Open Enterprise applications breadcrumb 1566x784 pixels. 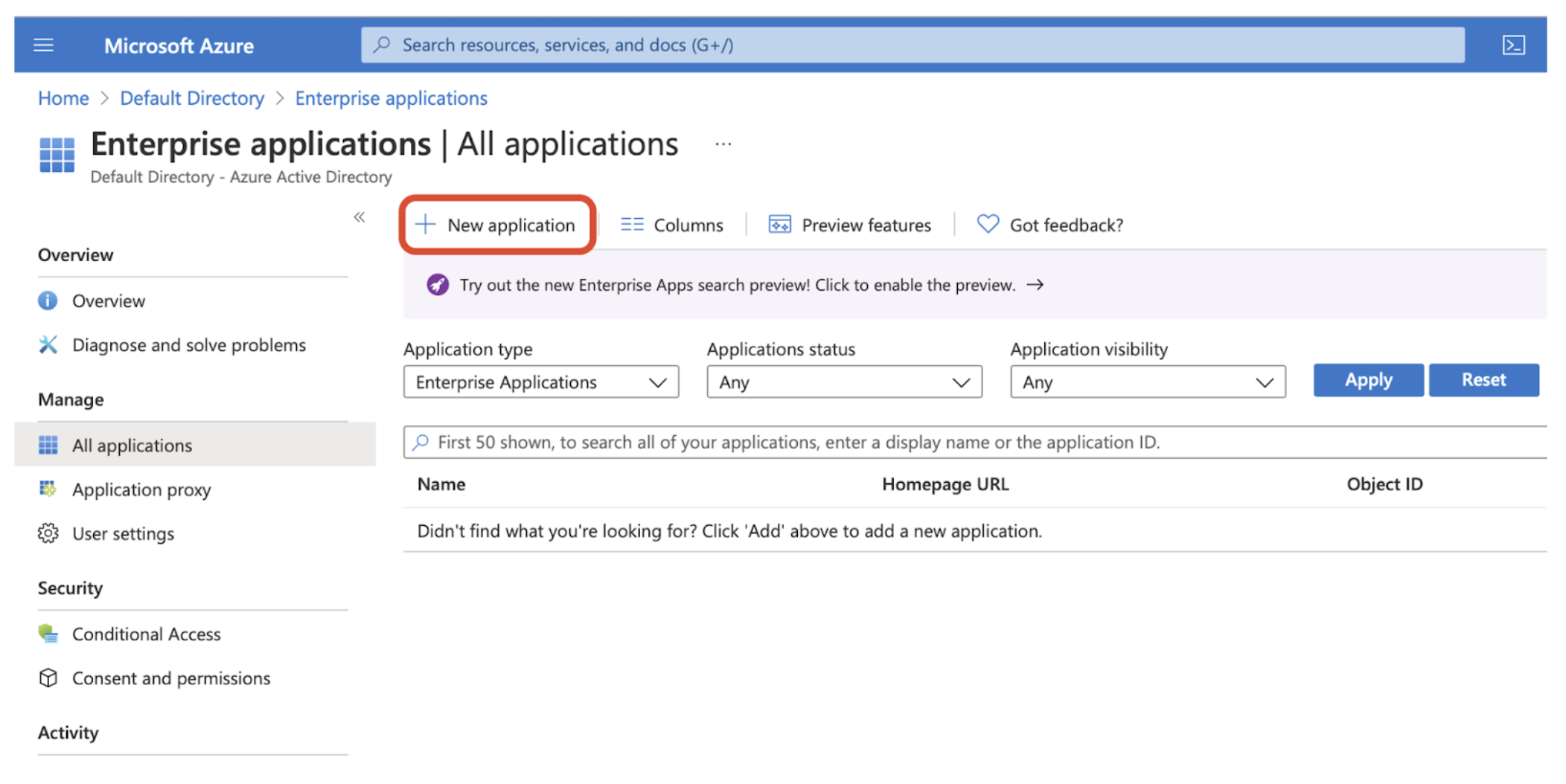click(391, 98)
